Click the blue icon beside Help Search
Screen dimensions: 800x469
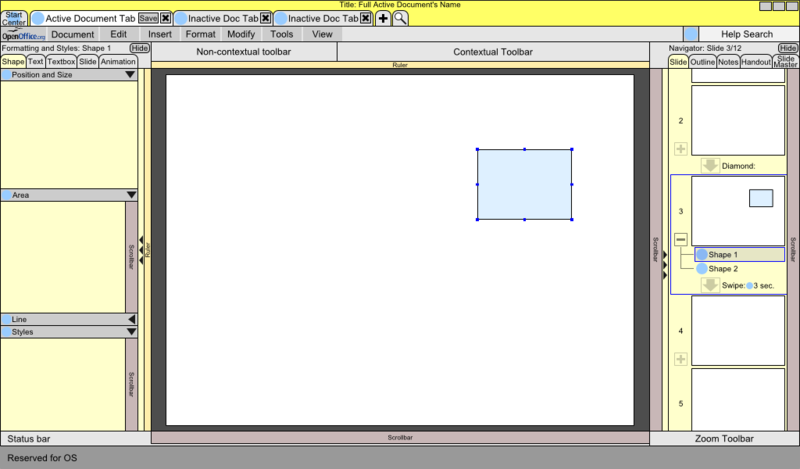tap(691, 34)
